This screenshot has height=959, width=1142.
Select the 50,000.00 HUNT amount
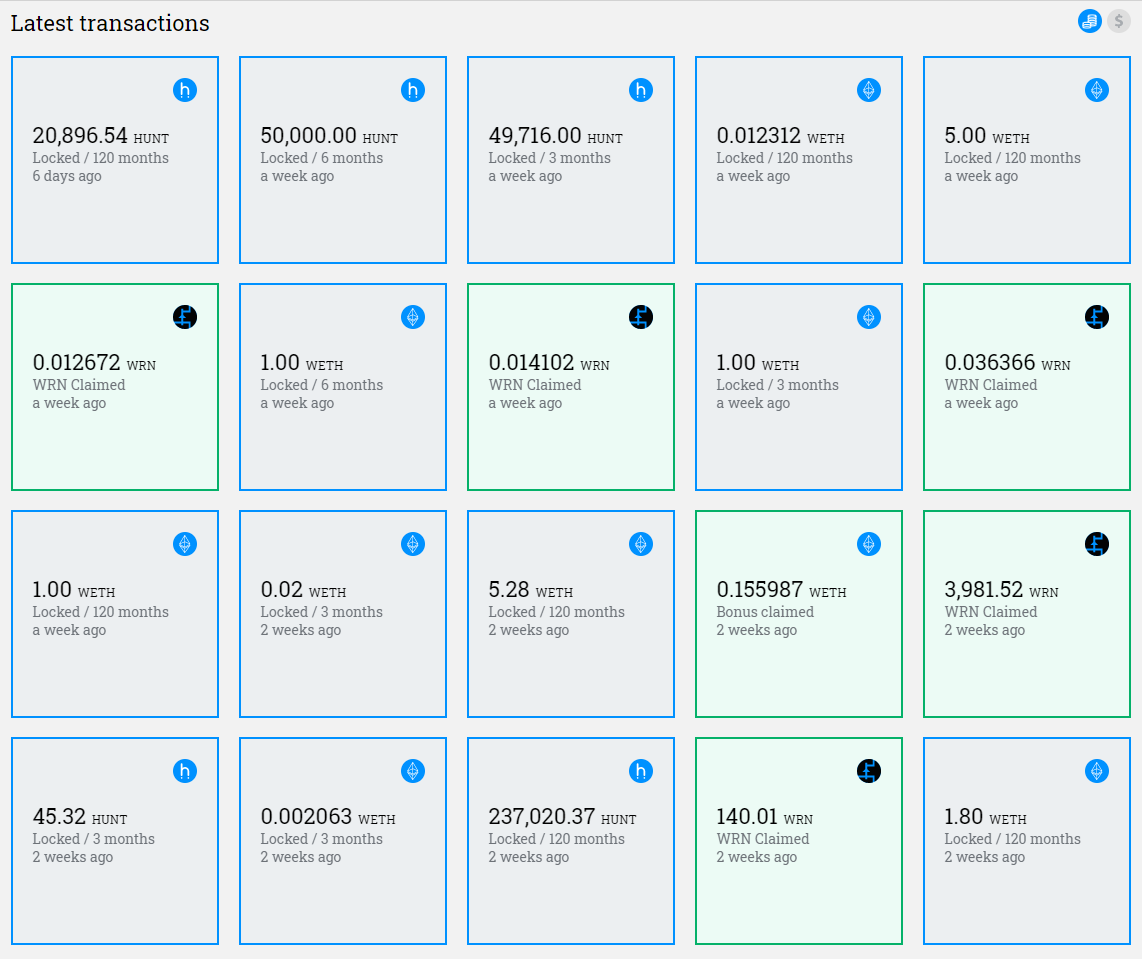[x=329, y=135]
